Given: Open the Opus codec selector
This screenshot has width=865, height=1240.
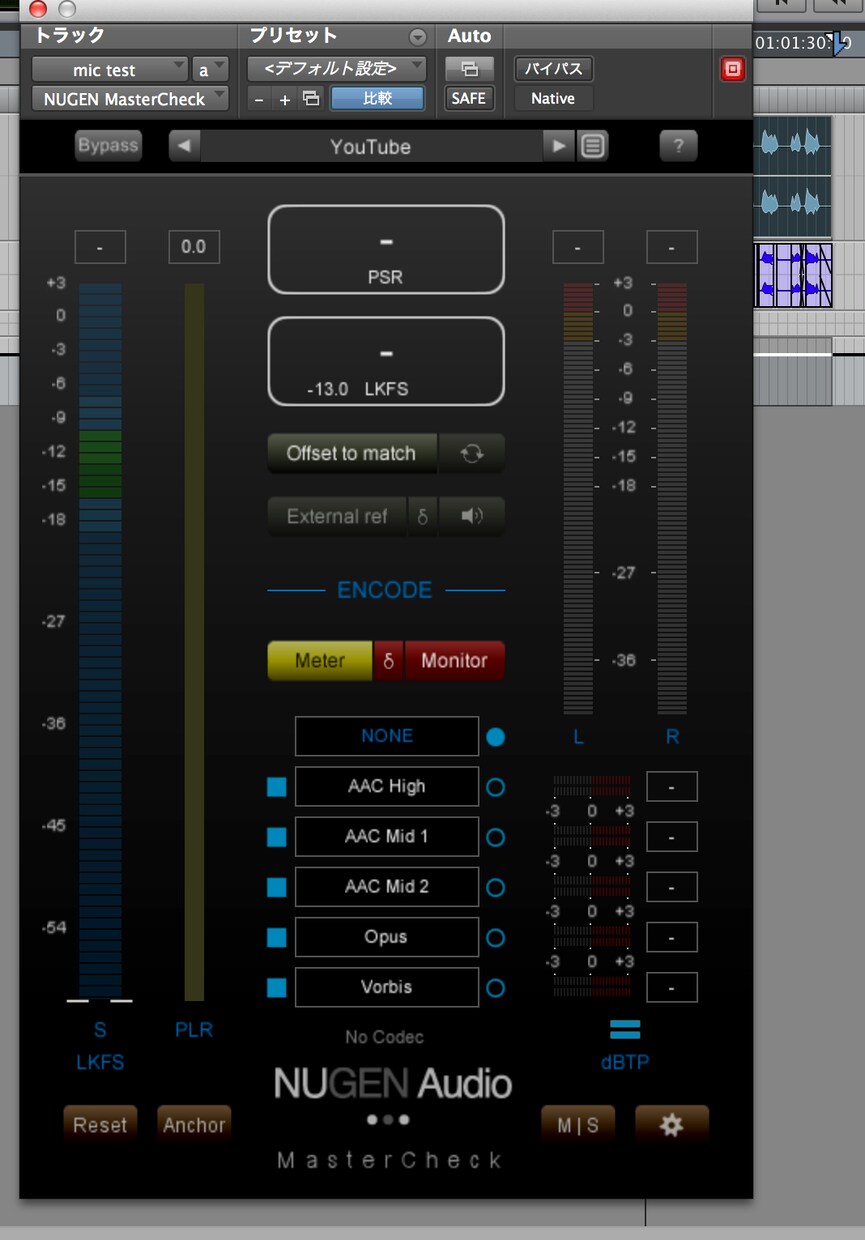Looking at the screenshot, I should click(x=387, y=937).
